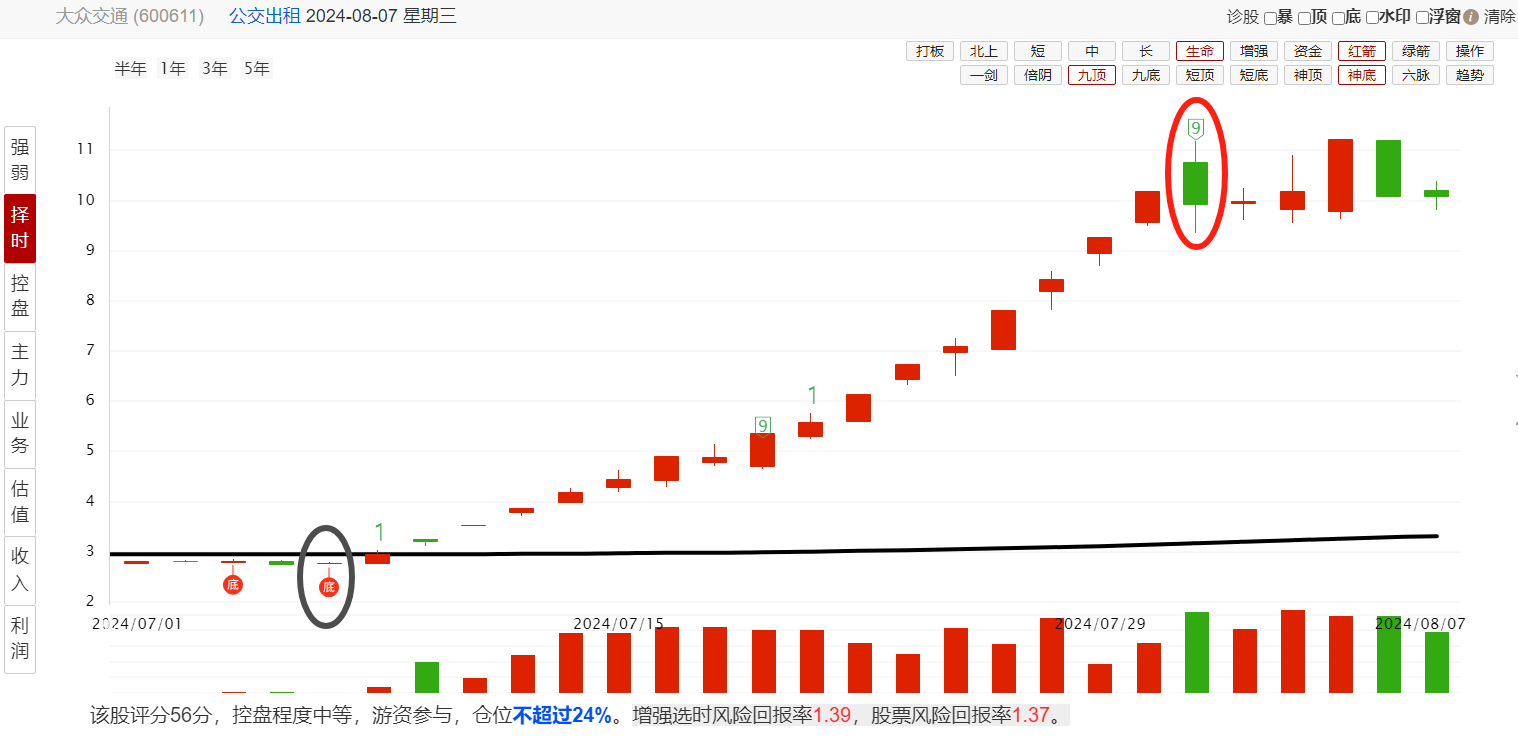Click the date 2024-08-07 星期三 in header

381,16
